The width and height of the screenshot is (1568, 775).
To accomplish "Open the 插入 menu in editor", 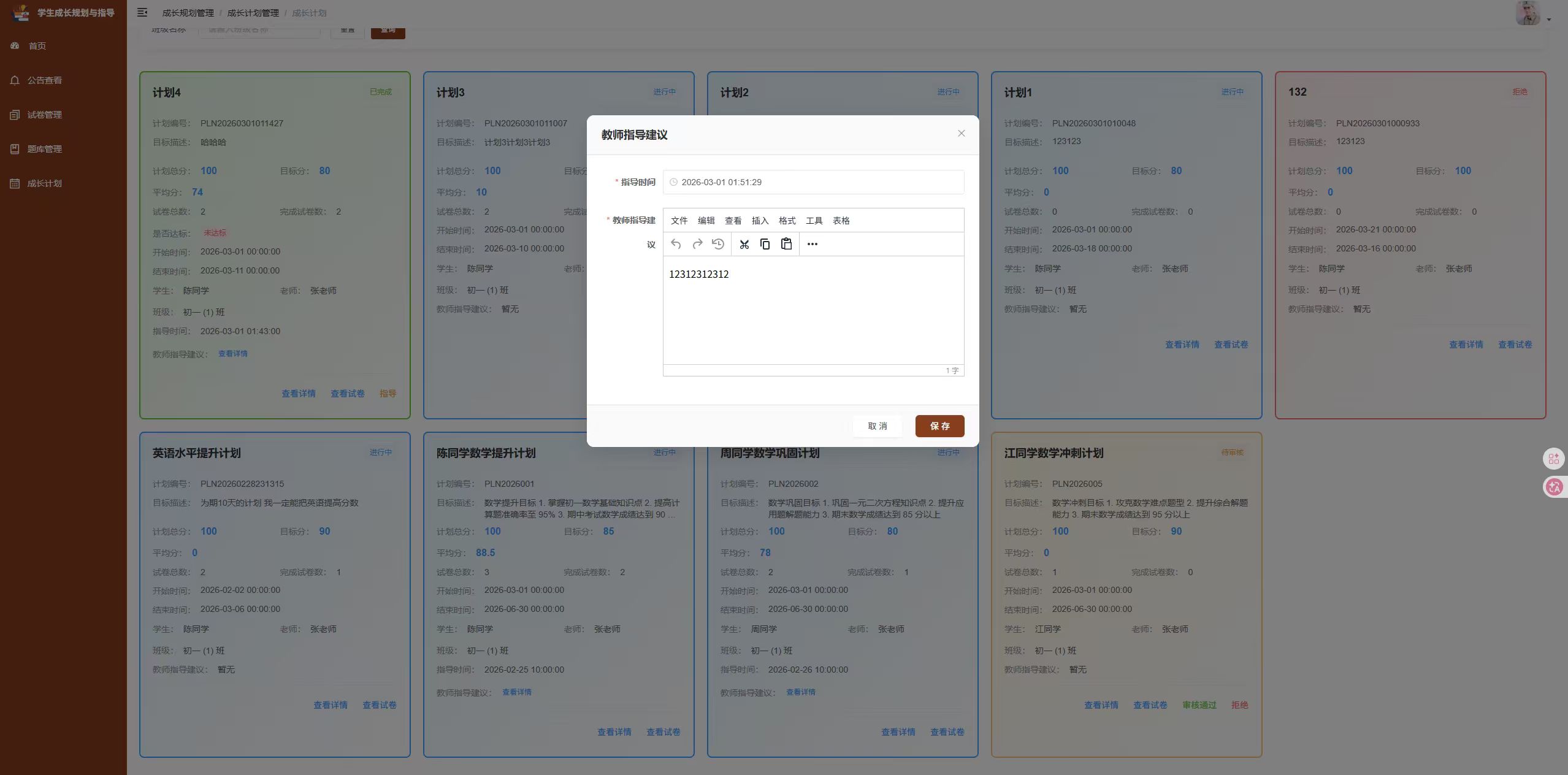I will point(760,221).
